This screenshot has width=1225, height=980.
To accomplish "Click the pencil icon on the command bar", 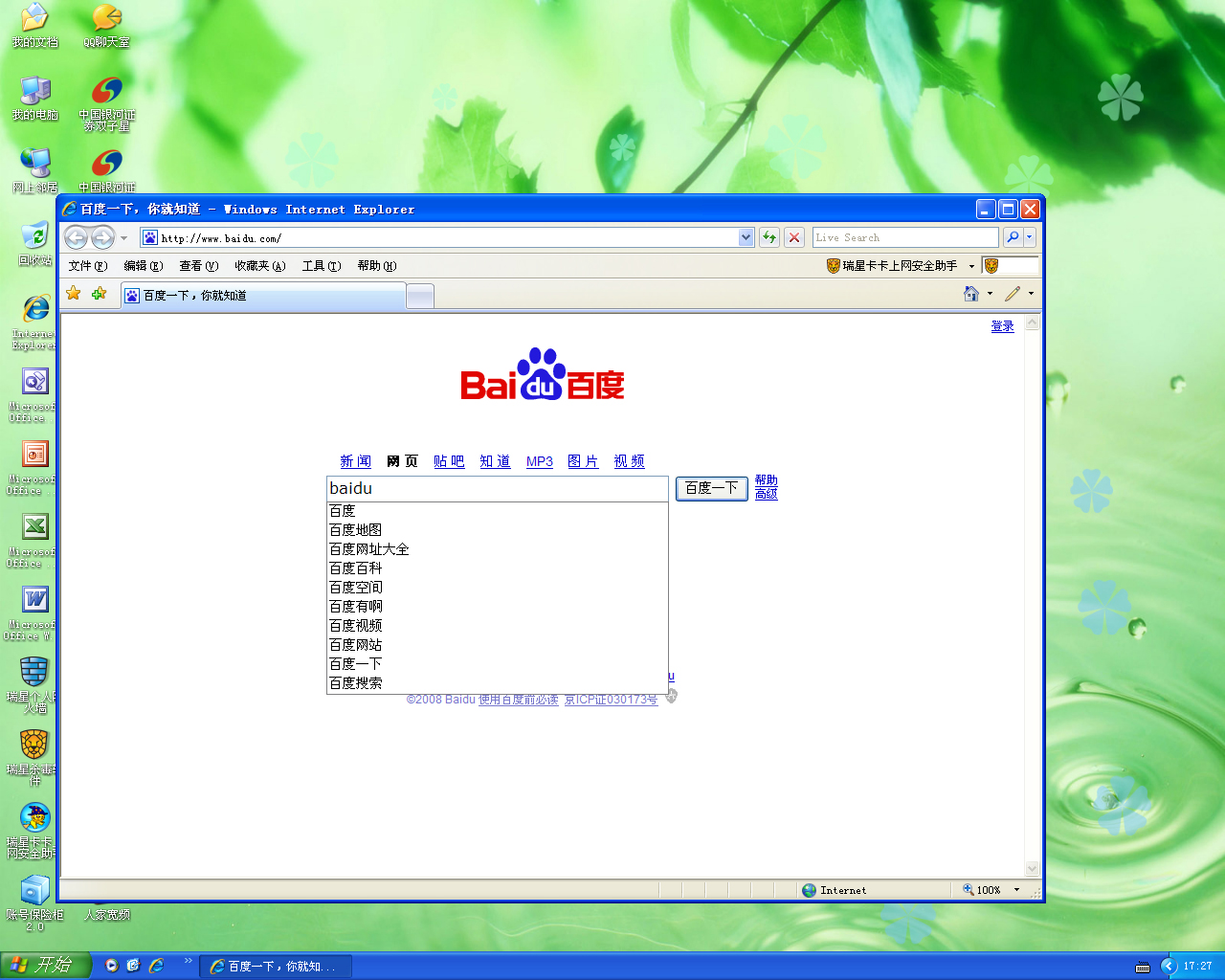I will point(1013,294).
